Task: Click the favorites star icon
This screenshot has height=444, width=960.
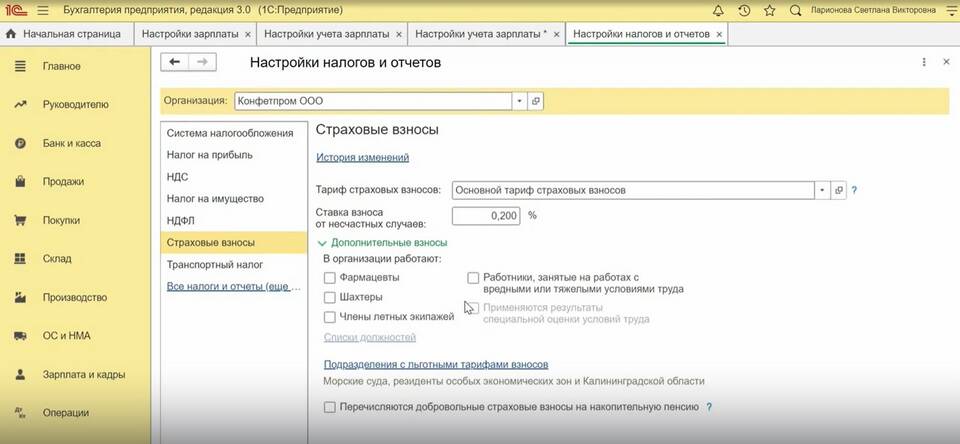Action: tap(769, 10)
